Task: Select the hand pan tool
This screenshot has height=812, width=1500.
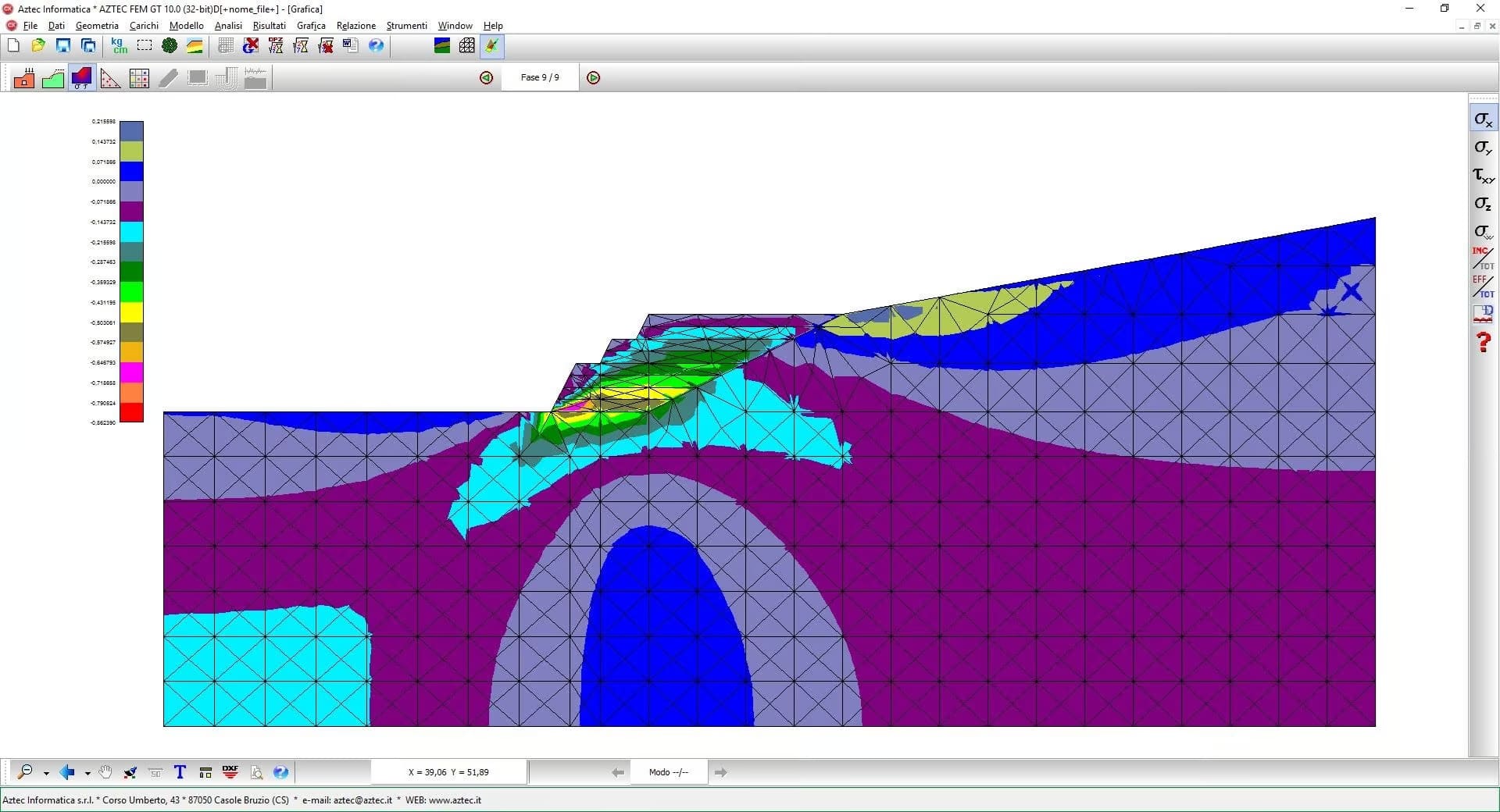Action: tap(105, 772)
